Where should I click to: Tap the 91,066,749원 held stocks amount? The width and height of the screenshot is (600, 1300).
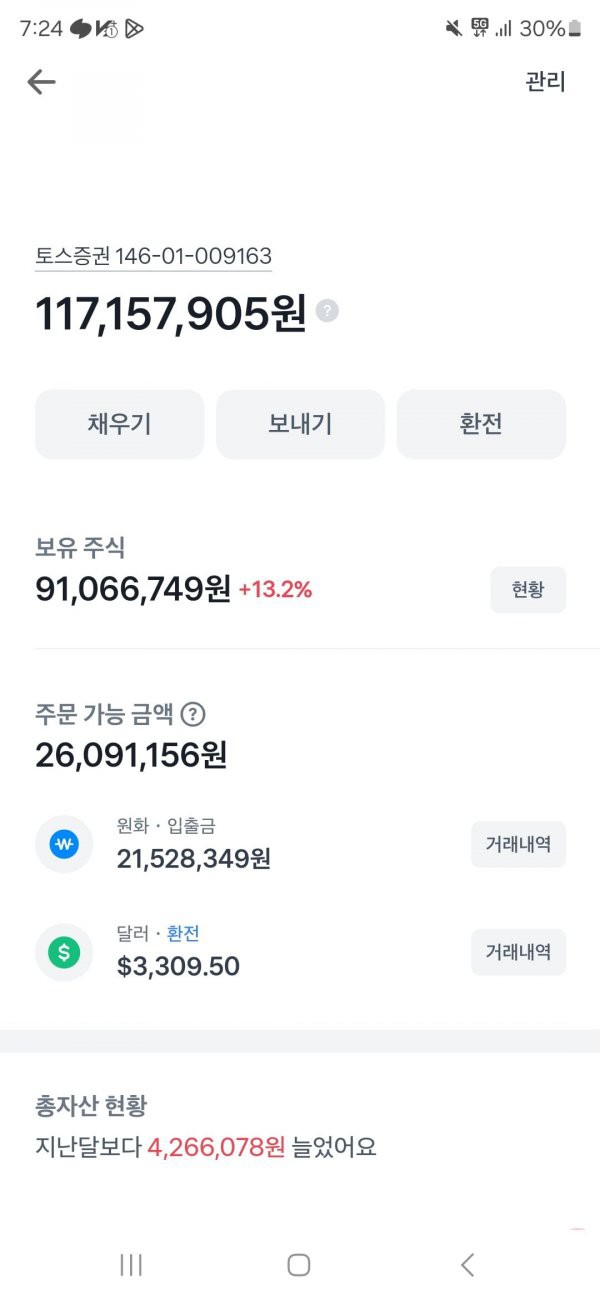133,589
